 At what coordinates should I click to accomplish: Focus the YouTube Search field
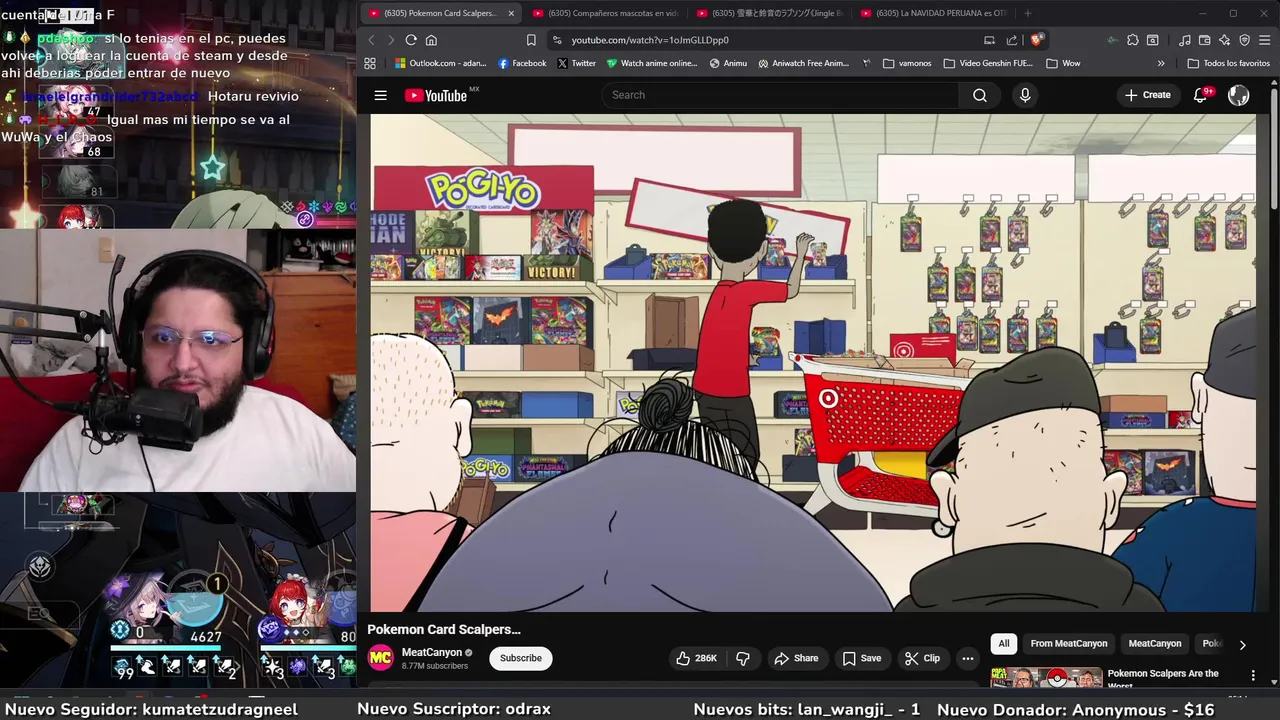tap(780, 95)
